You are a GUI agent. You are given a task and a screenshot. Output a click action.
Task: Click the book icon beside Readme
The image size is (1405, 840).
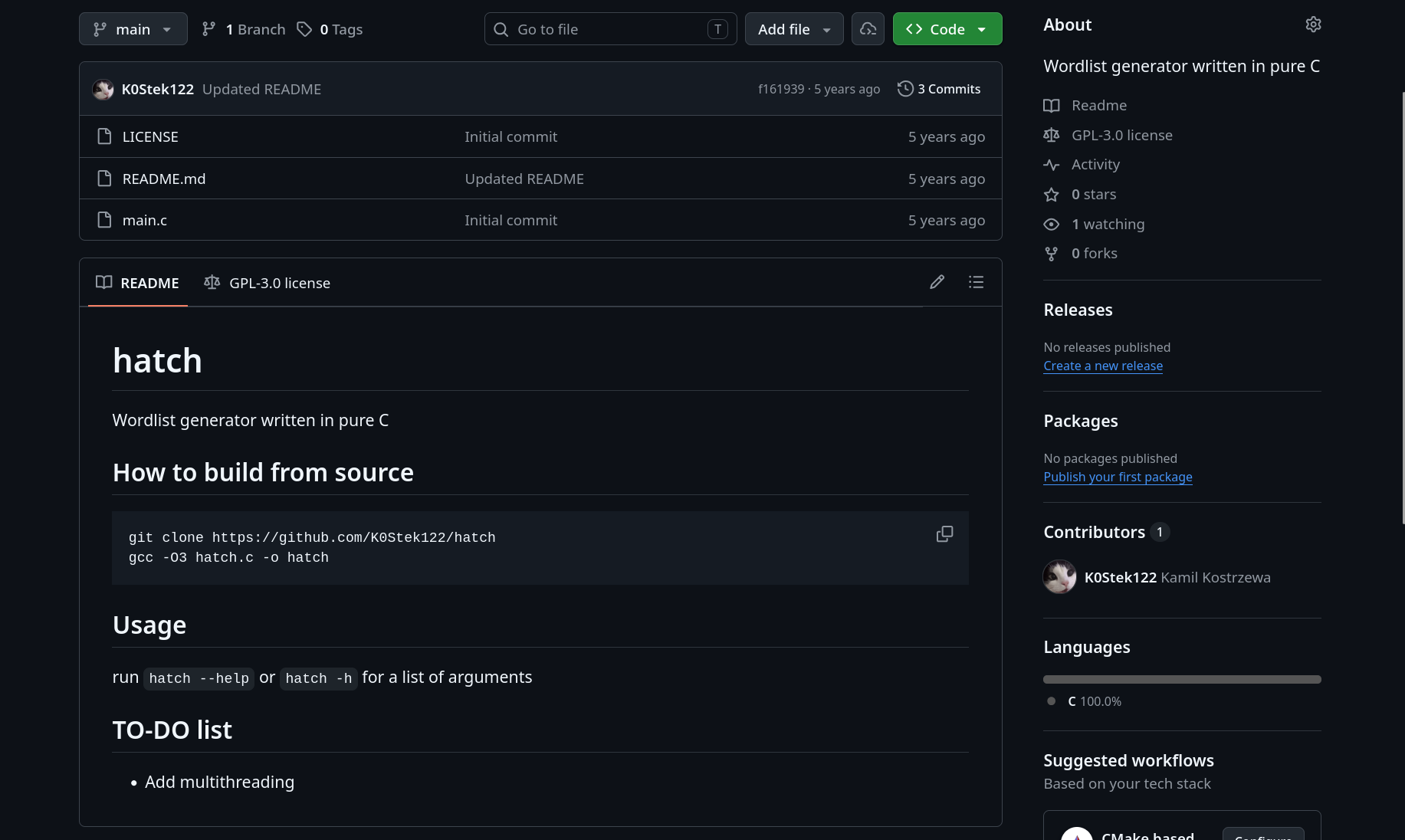pyautogui.click(x=1051, y=106)
